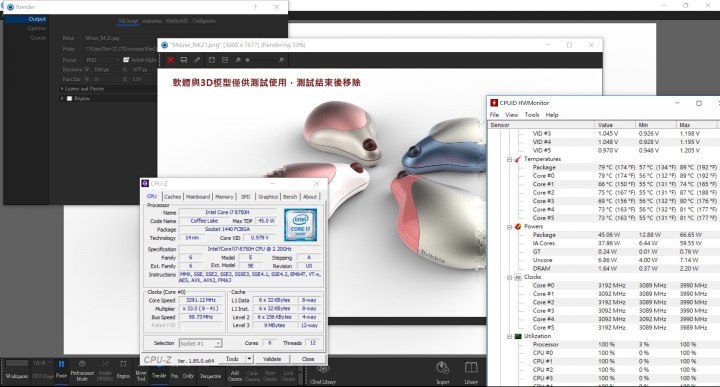Viewport: 720px width, 387px height.
Task: Open the Format PNG dropdown
Action: click(x=102, y=60)
